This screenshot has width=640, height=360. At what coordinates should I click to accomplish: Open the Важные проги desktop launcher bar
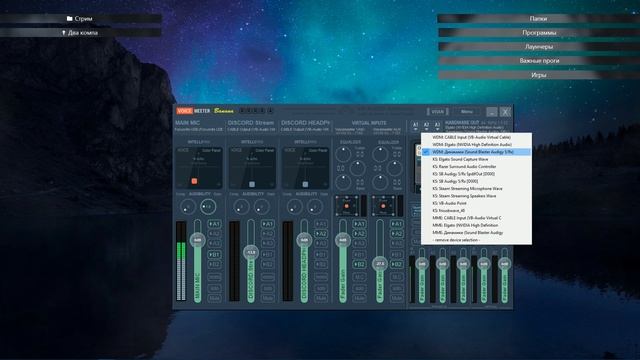point(539,61)
